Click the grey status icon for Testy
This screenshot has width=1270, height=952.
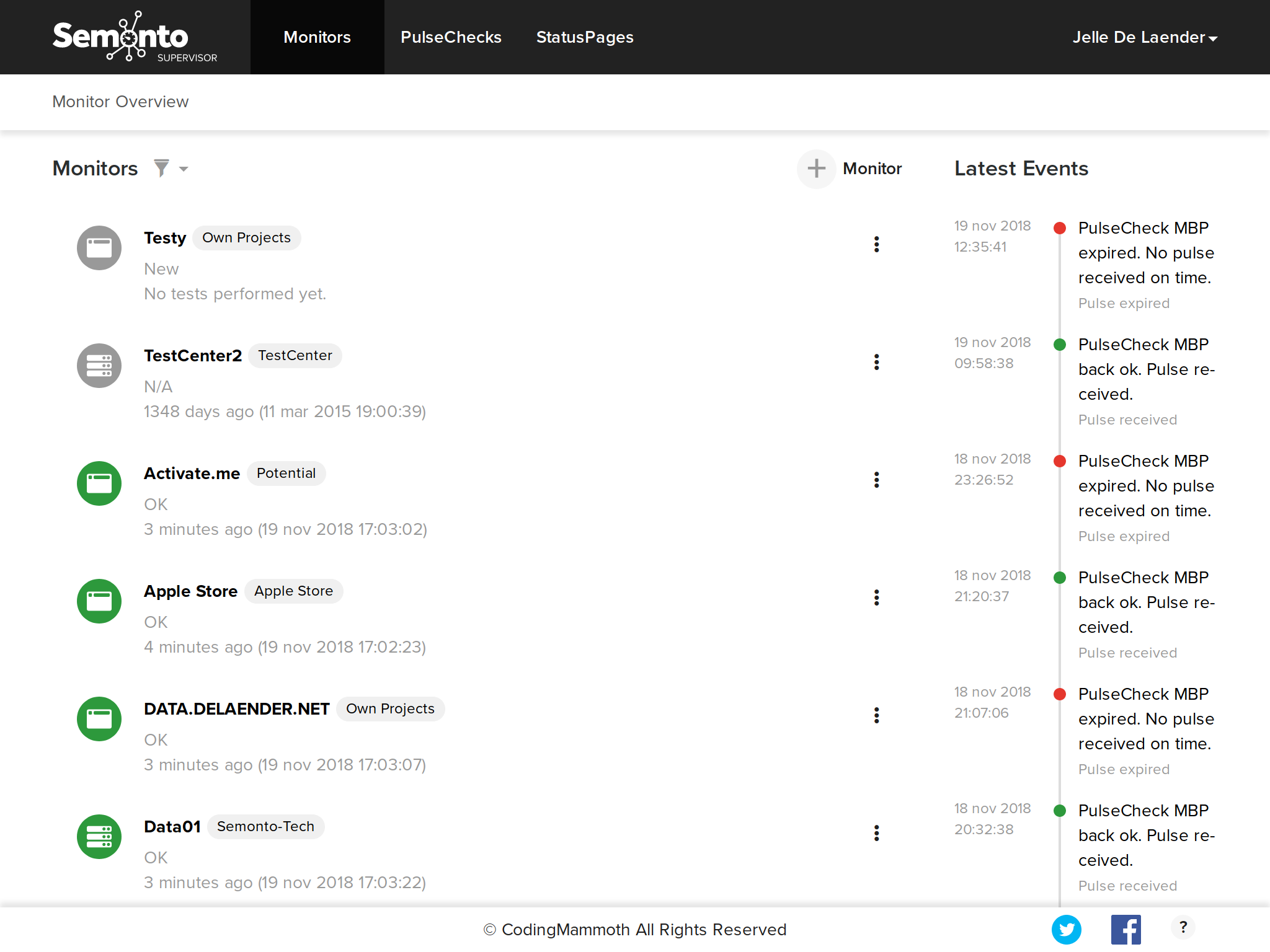pyautogui.click(x=99, y=248)
